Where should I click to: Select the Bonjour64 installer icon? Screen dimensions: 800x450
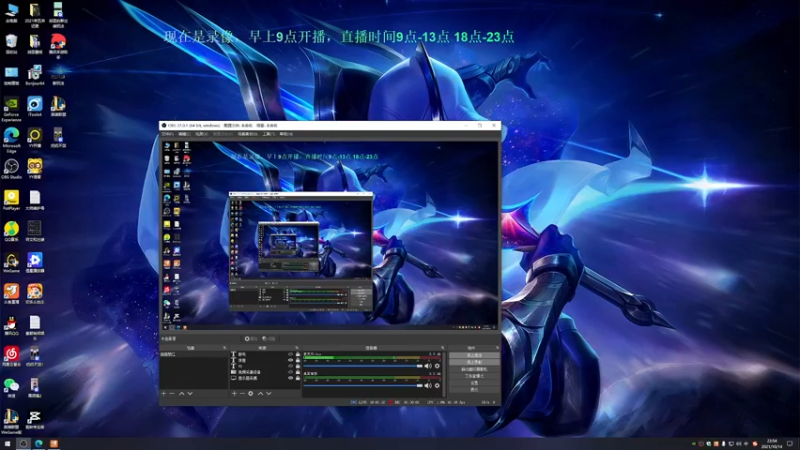[x=35, y=75]
